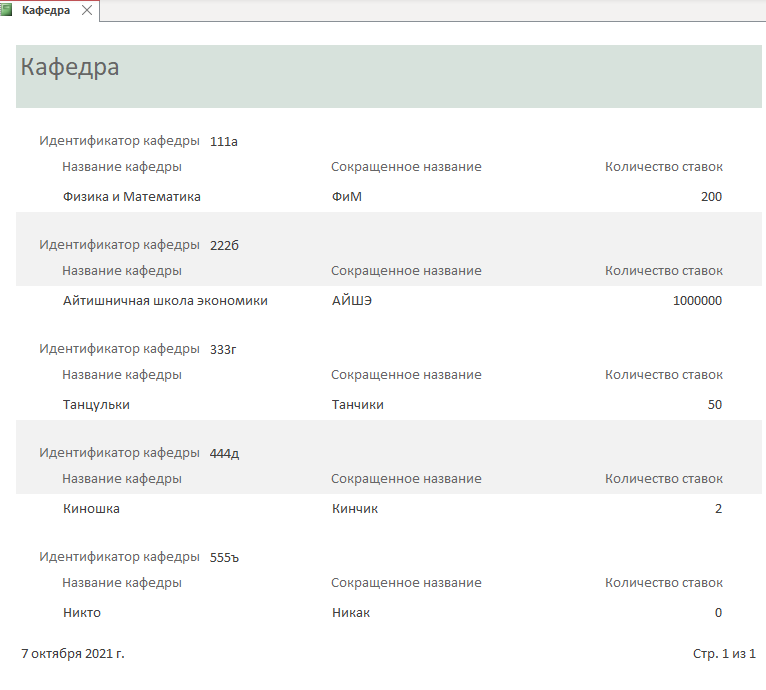Click the green report icon beside the tab

click(x=6, y=10)
